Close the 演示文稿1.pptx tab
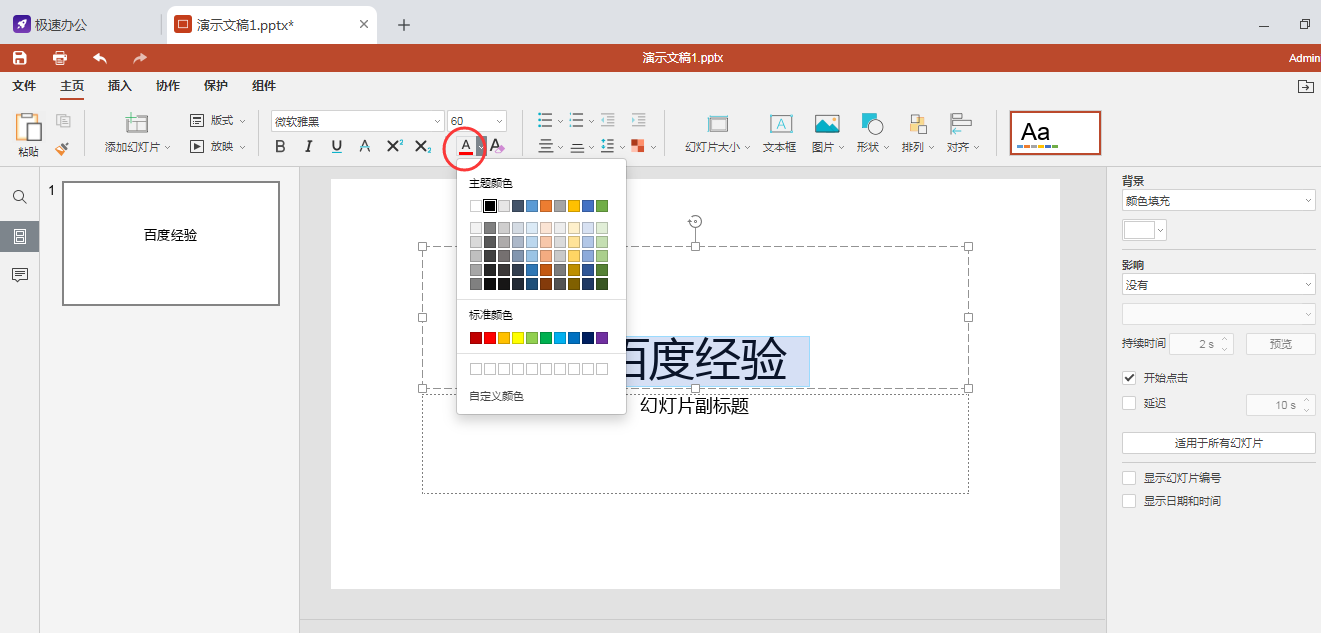The image size is (1321, 633). [x=364, y=25]
